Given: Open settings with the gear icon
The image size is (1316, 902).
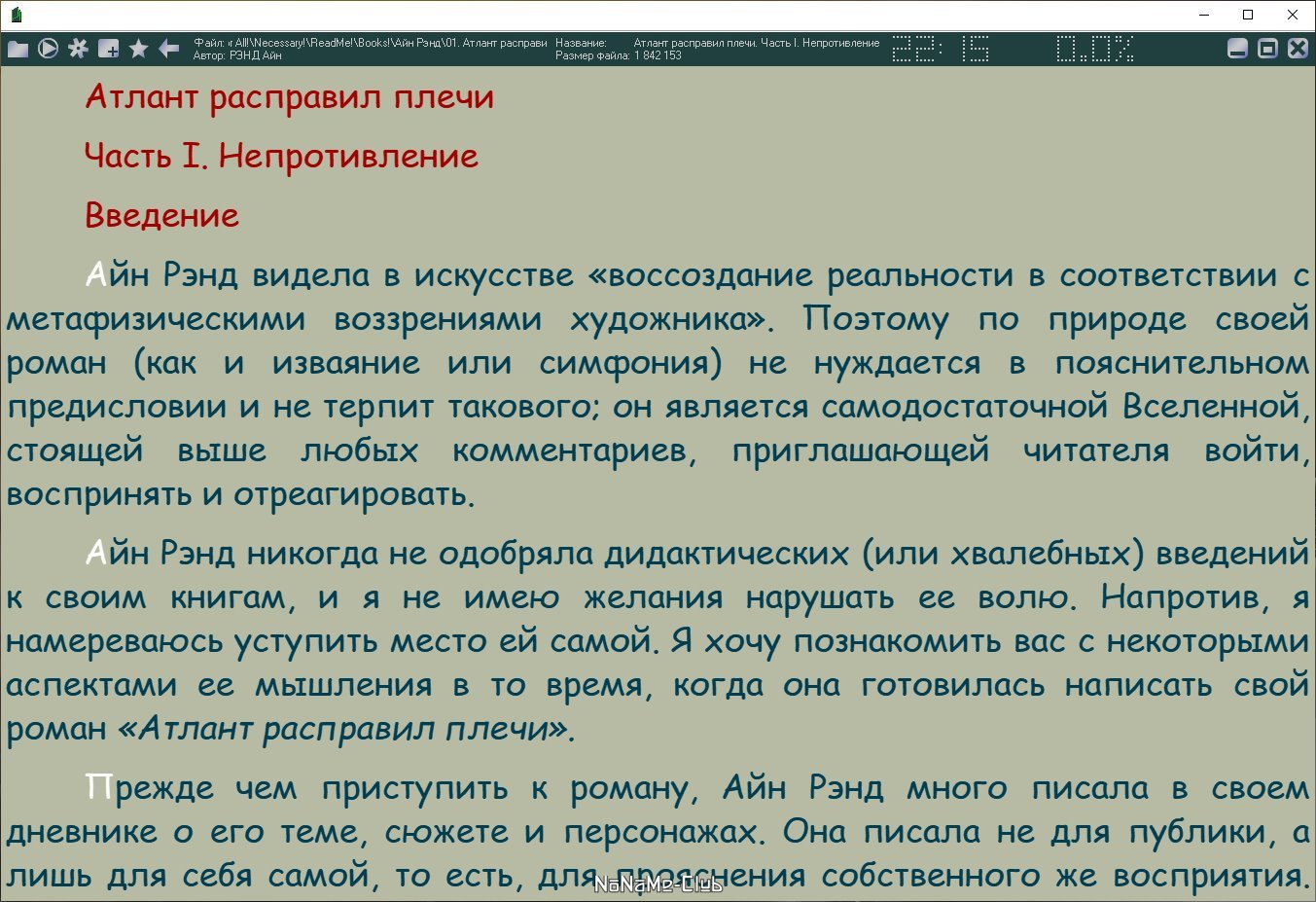Looking at the screenshot, I should pos(78,49).
